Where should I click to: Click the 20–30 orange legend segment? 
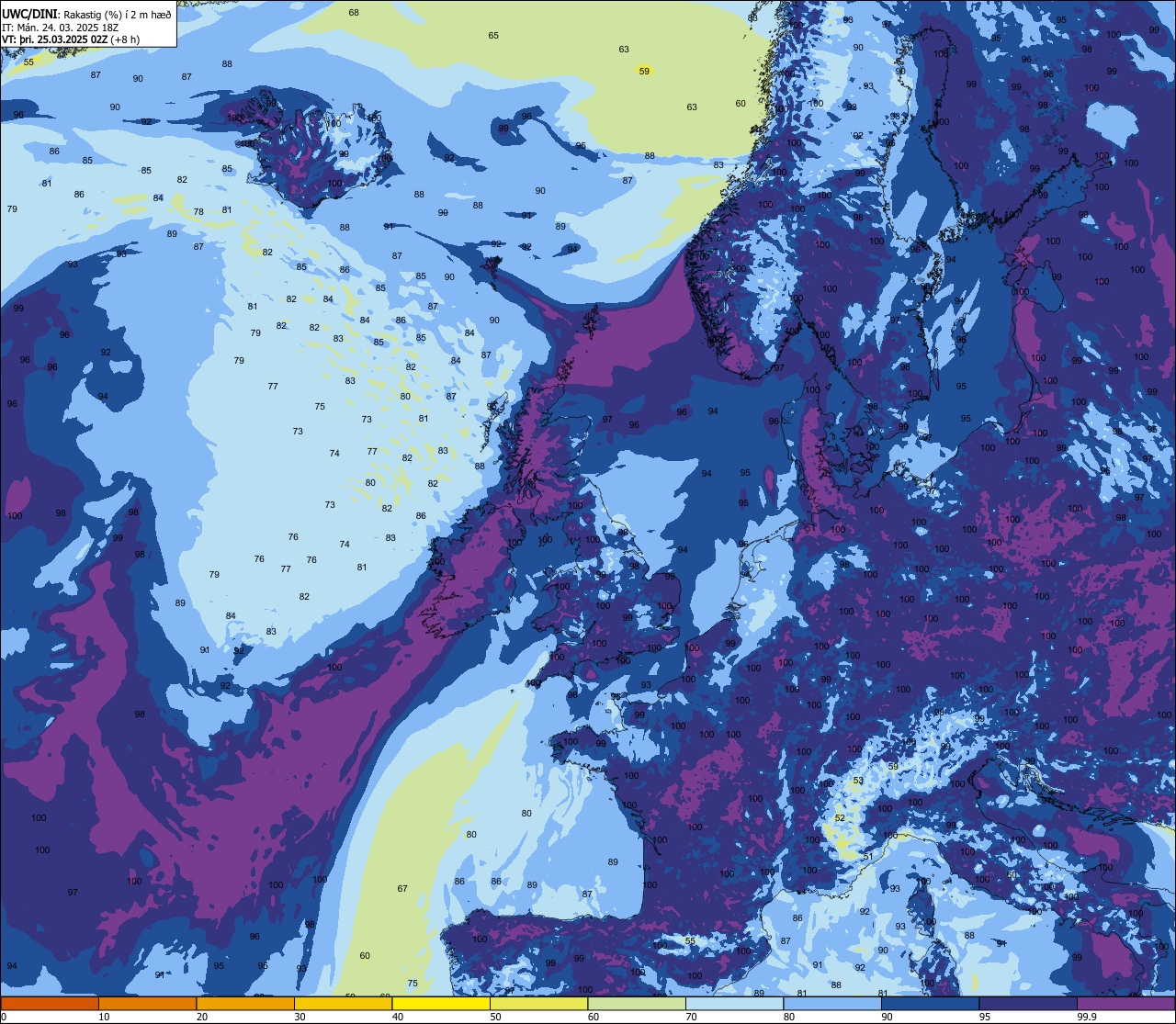click(245, 1004)
